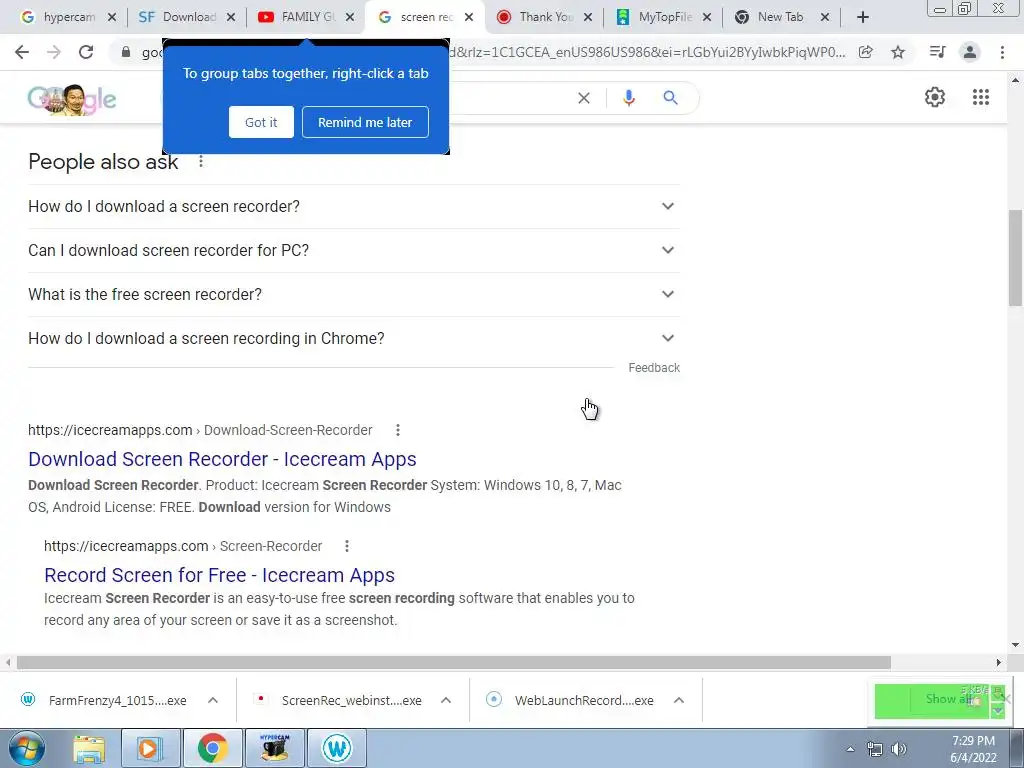
Task: Click the horizontal scrollbar thumb
Action: tap(453, 662)
